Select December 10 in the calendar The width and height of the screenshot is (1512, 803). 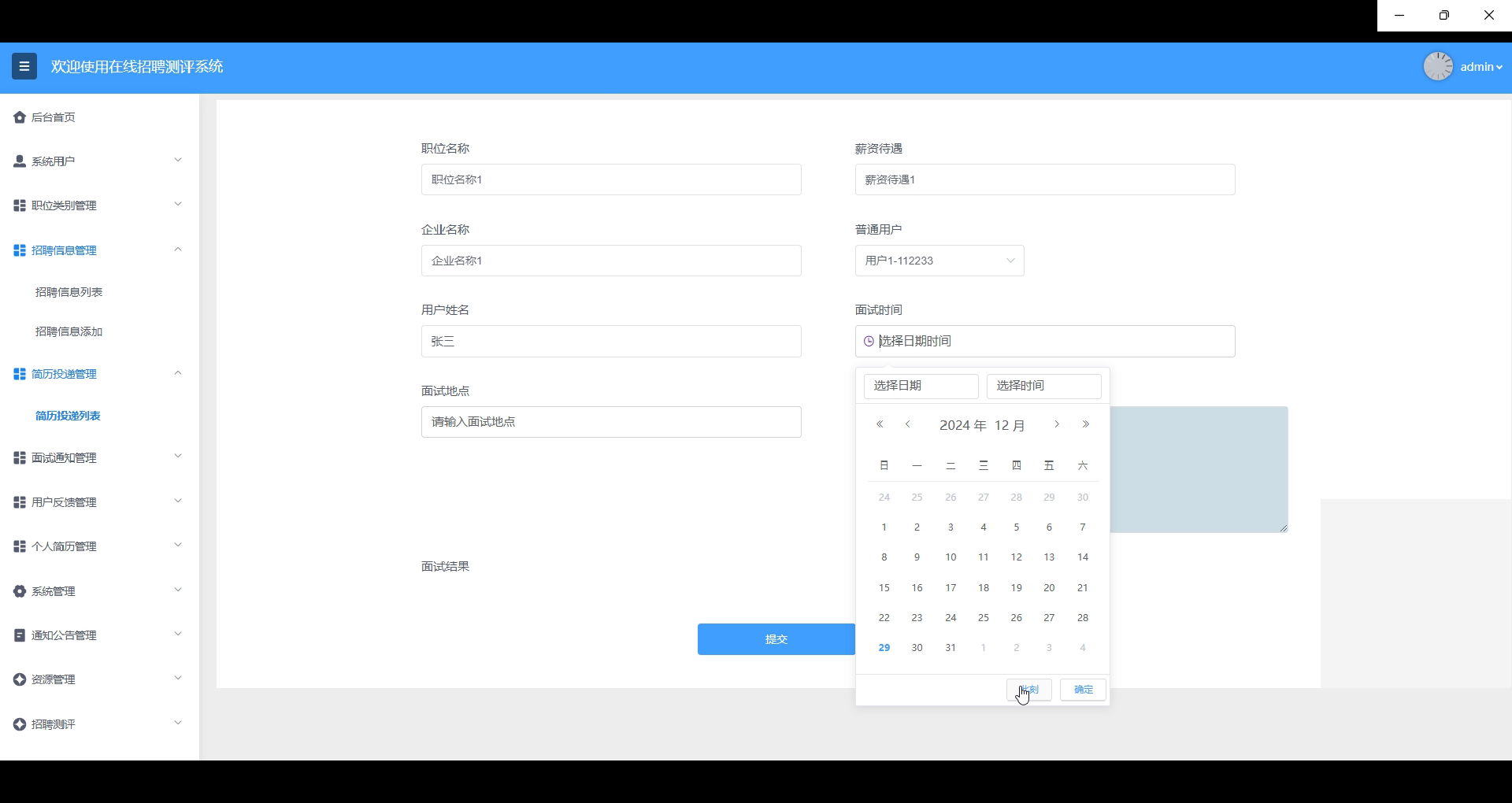(x=951, y=557)
